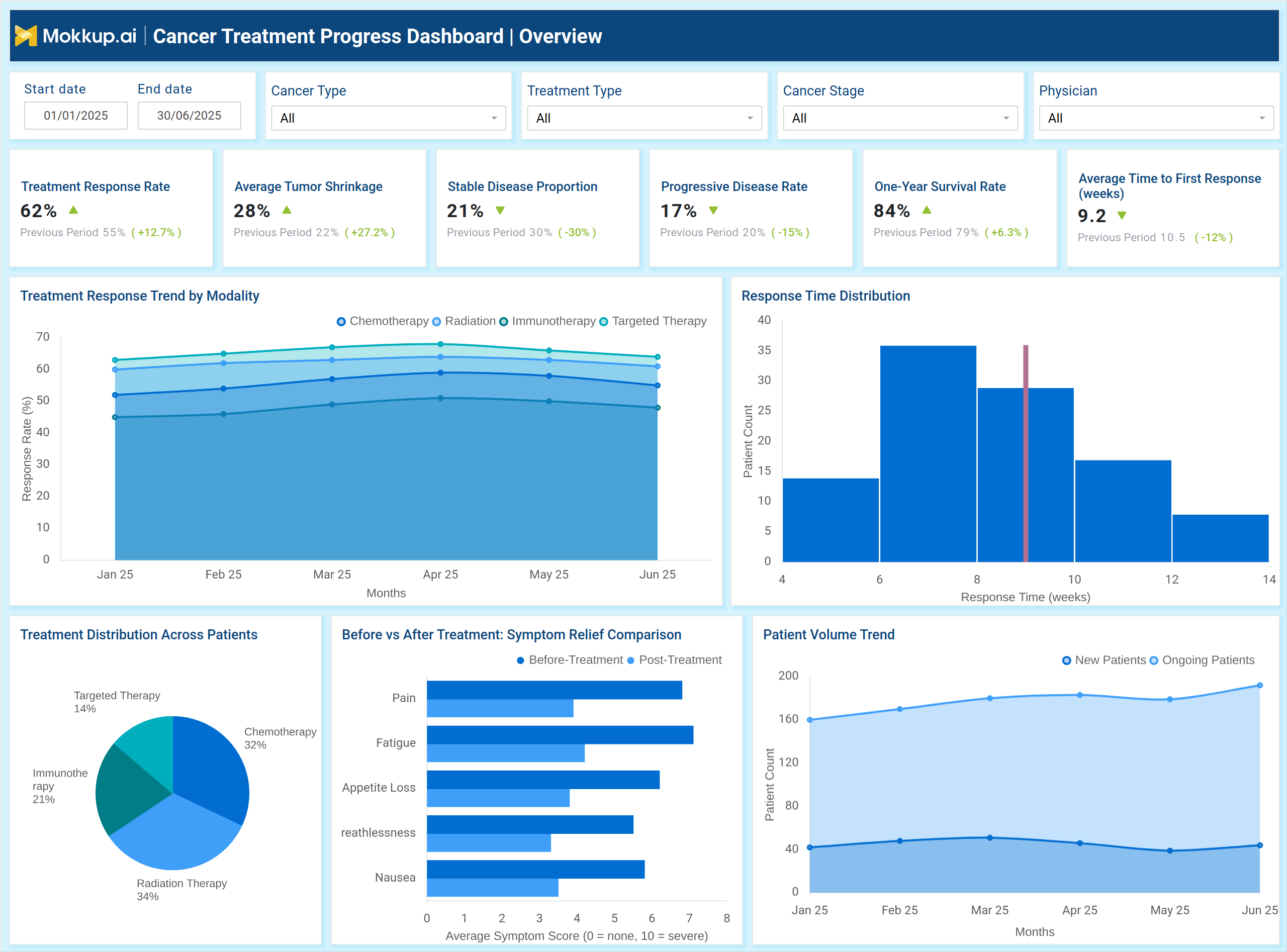Click the Targeted Therapy data point for Apr 25
Viewport: 1287px width, 952px height.
[440, 344]
